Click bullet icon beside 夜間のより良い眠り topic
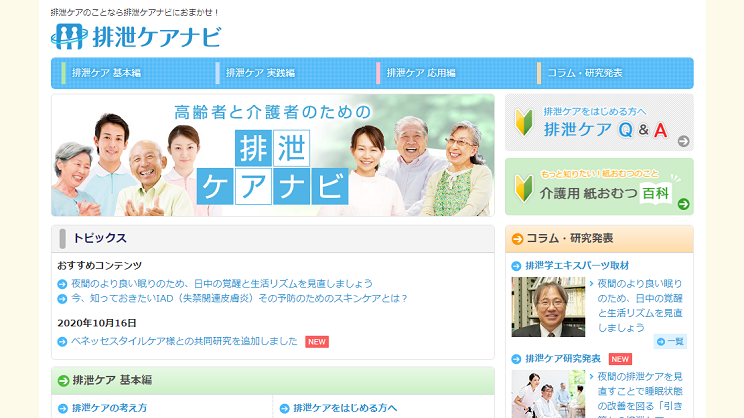Screen dimensions: 744x418 (62, 284)
